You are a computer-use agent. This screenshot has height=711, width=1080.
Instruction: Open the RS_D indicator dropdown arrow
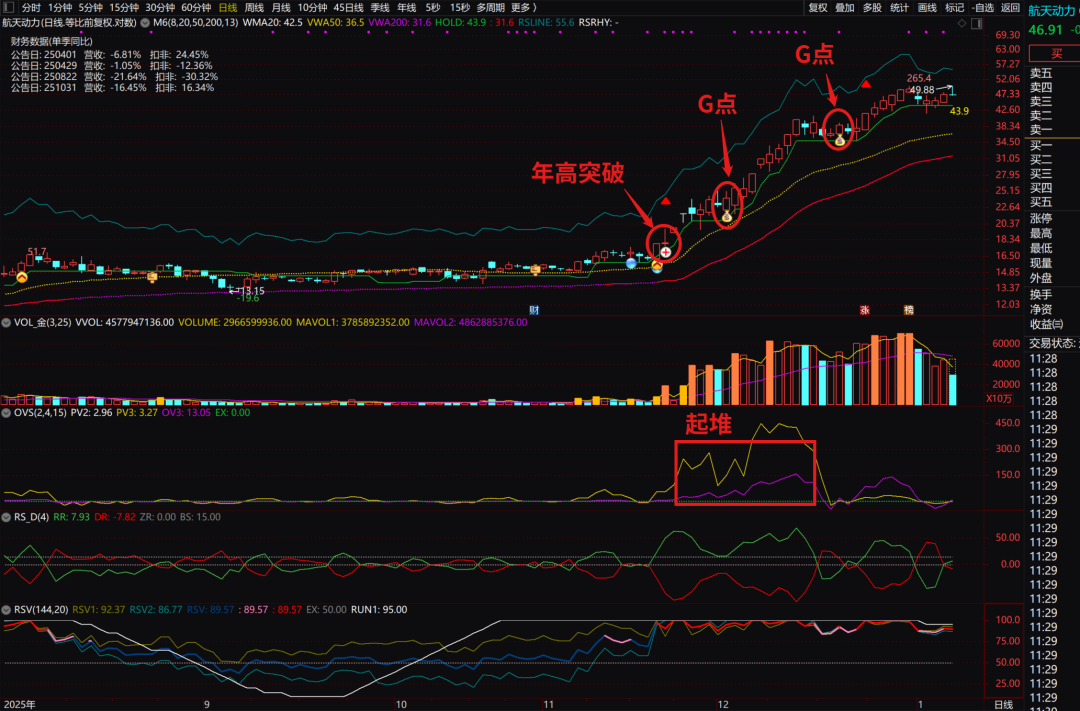[x=6, y=517]
